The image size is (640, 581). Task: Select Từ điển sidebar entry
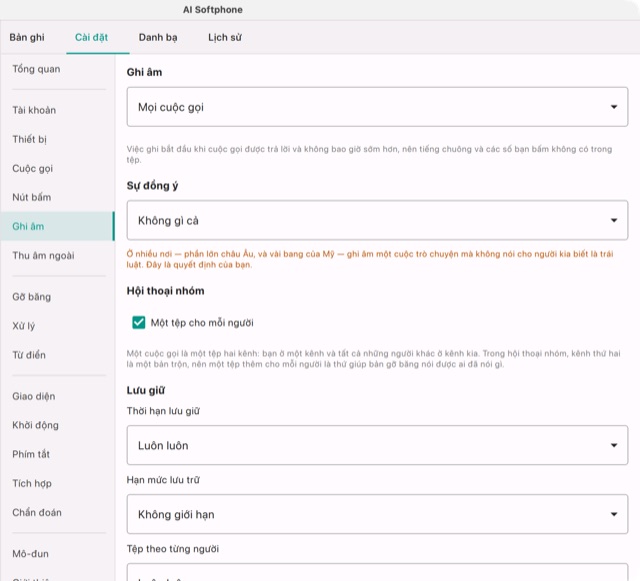point(58,355)
